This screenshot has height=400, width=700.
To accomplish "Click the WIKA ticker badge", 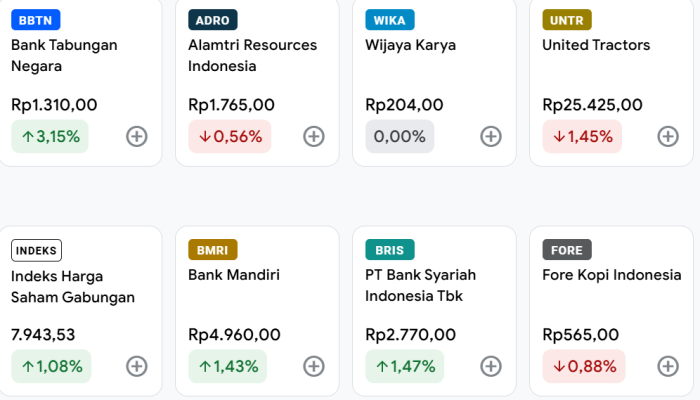I will pos(389,20).
